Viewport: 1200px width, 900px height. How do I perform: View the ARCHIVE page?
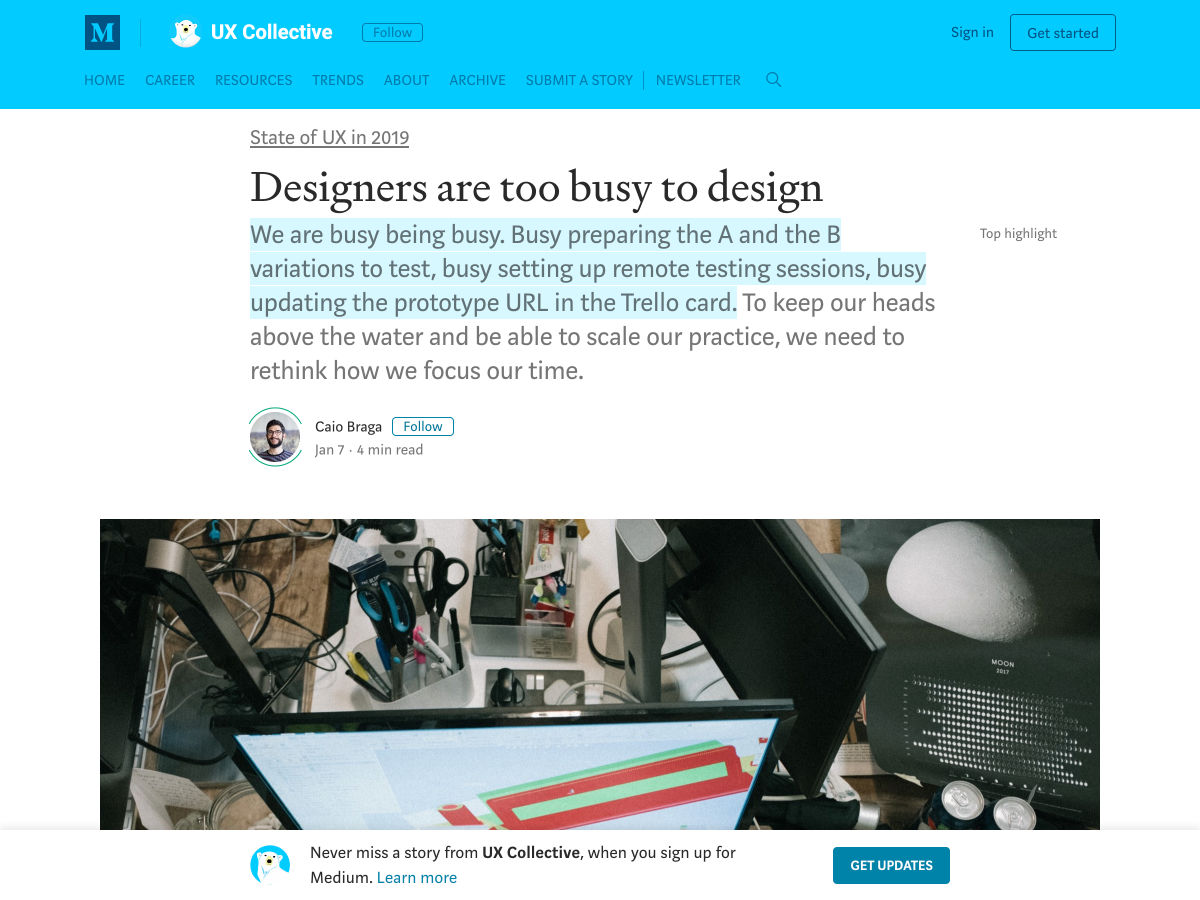click(477, 80)
